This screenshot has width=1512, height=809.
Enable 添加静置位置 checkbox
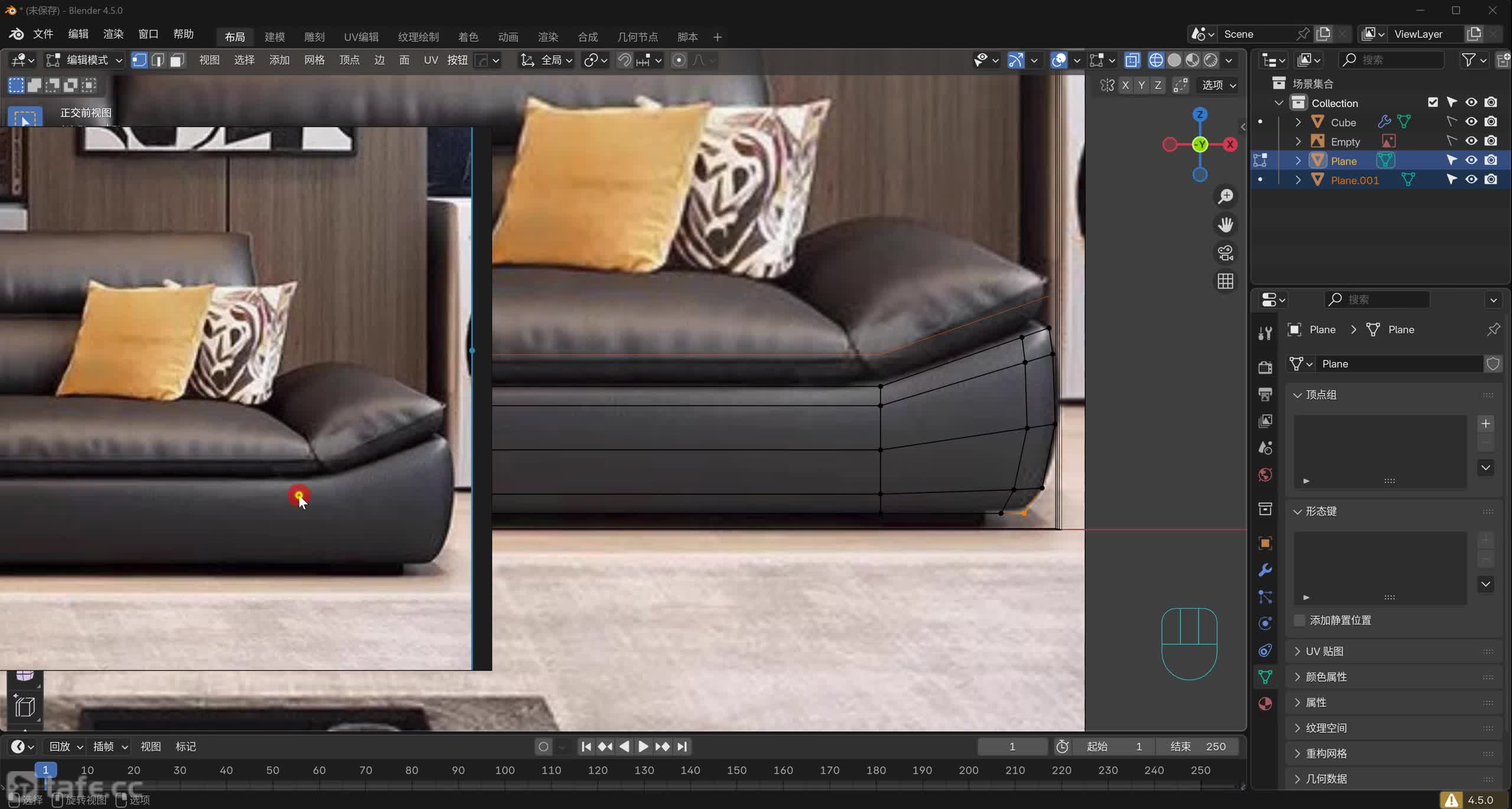(1299, 620)
